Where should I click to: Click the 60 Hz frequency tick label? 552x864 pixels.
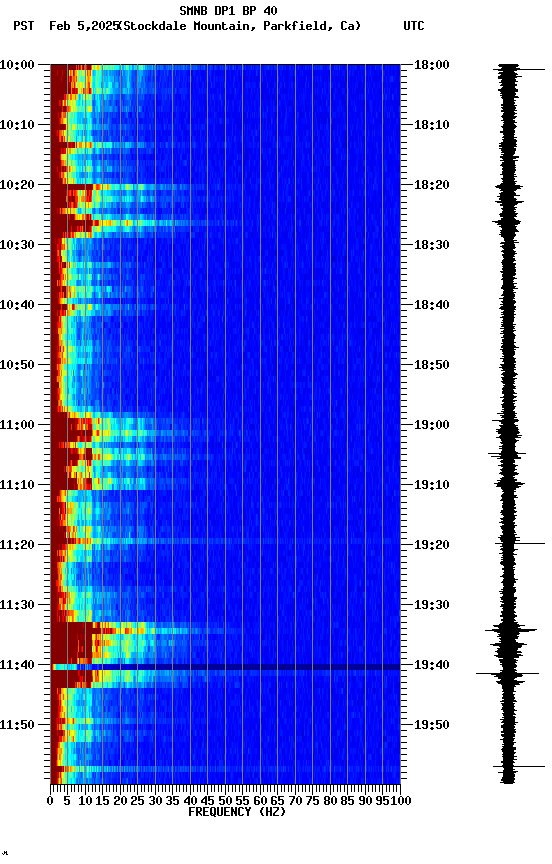(x=260, y=801)
